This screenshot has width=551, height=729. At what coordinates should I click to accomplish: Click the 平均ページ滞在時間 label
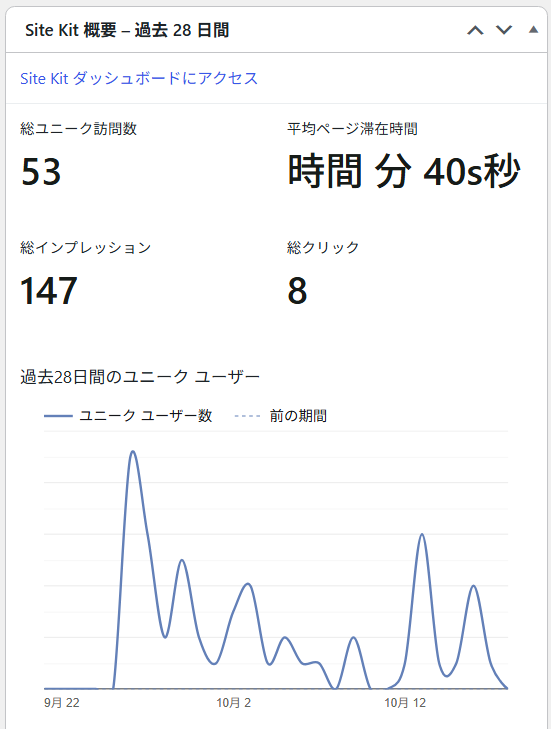[x=352, y=128]
